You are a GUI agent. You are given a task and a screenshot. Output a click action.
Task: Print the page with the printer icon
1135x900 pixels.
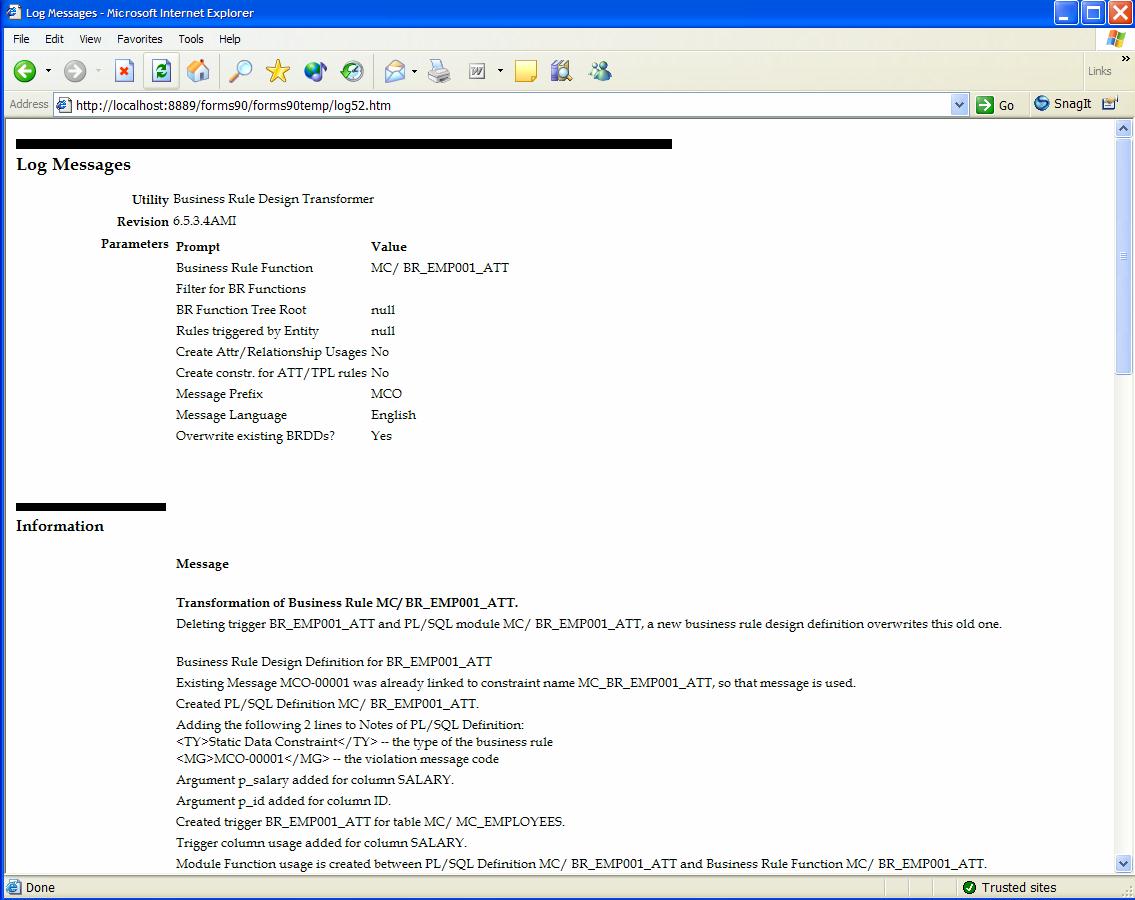[439, 71]
